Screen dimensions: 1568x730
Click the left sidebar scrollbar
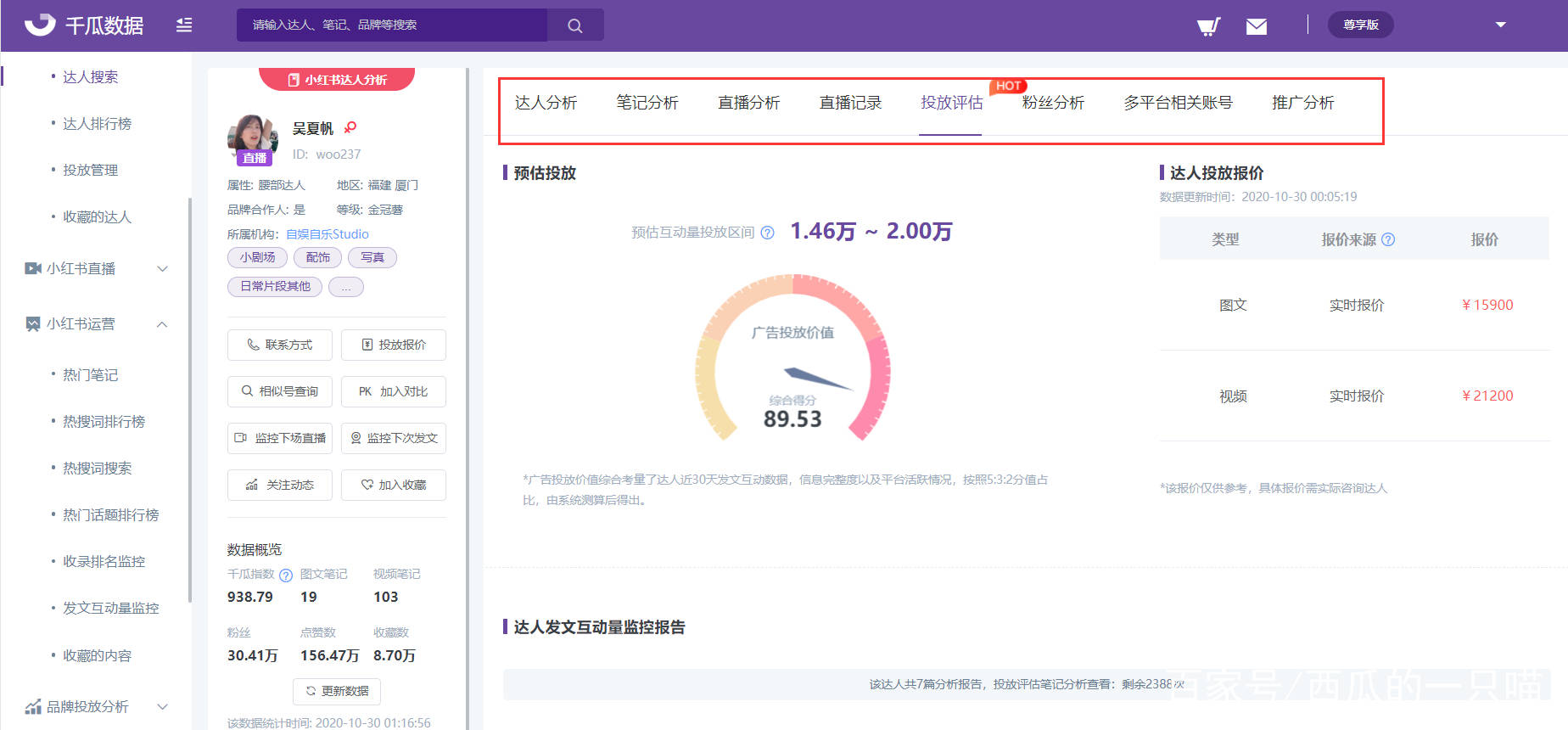pyautogui.click(x=189, y=399)
